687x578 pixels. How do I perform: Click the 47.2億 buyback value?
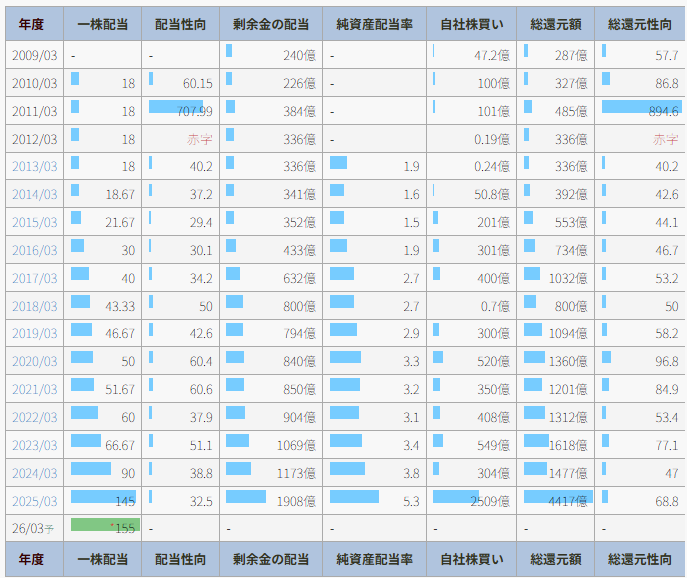click(x=490, y=55)
